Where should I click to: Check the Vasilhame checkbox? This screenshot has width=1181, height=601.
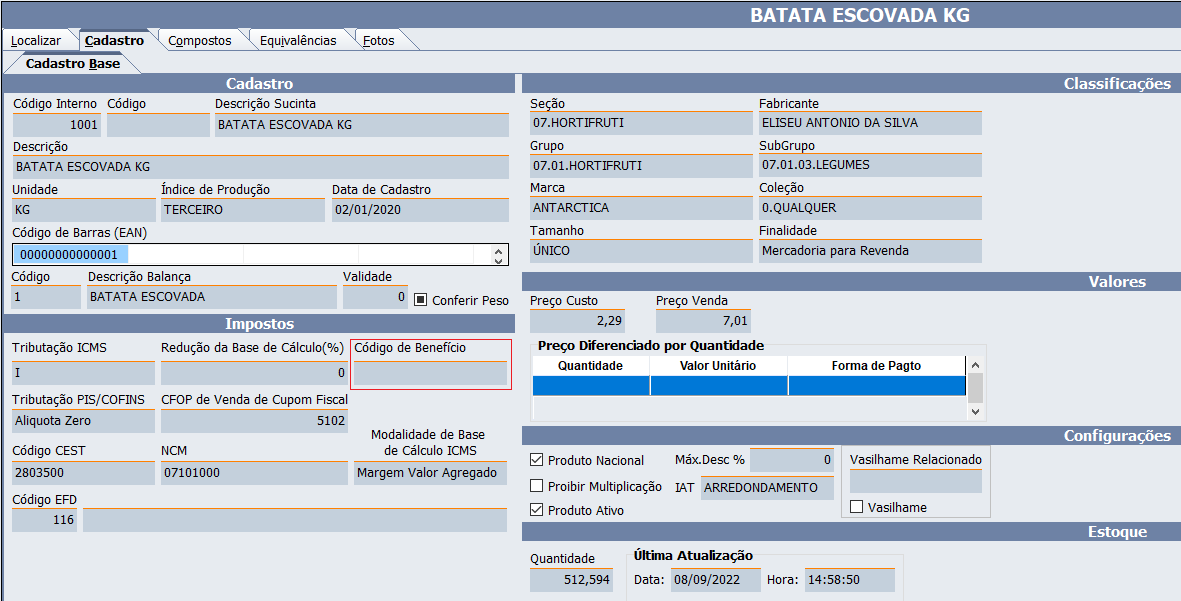pyautogui.click(x=856, y=508)
